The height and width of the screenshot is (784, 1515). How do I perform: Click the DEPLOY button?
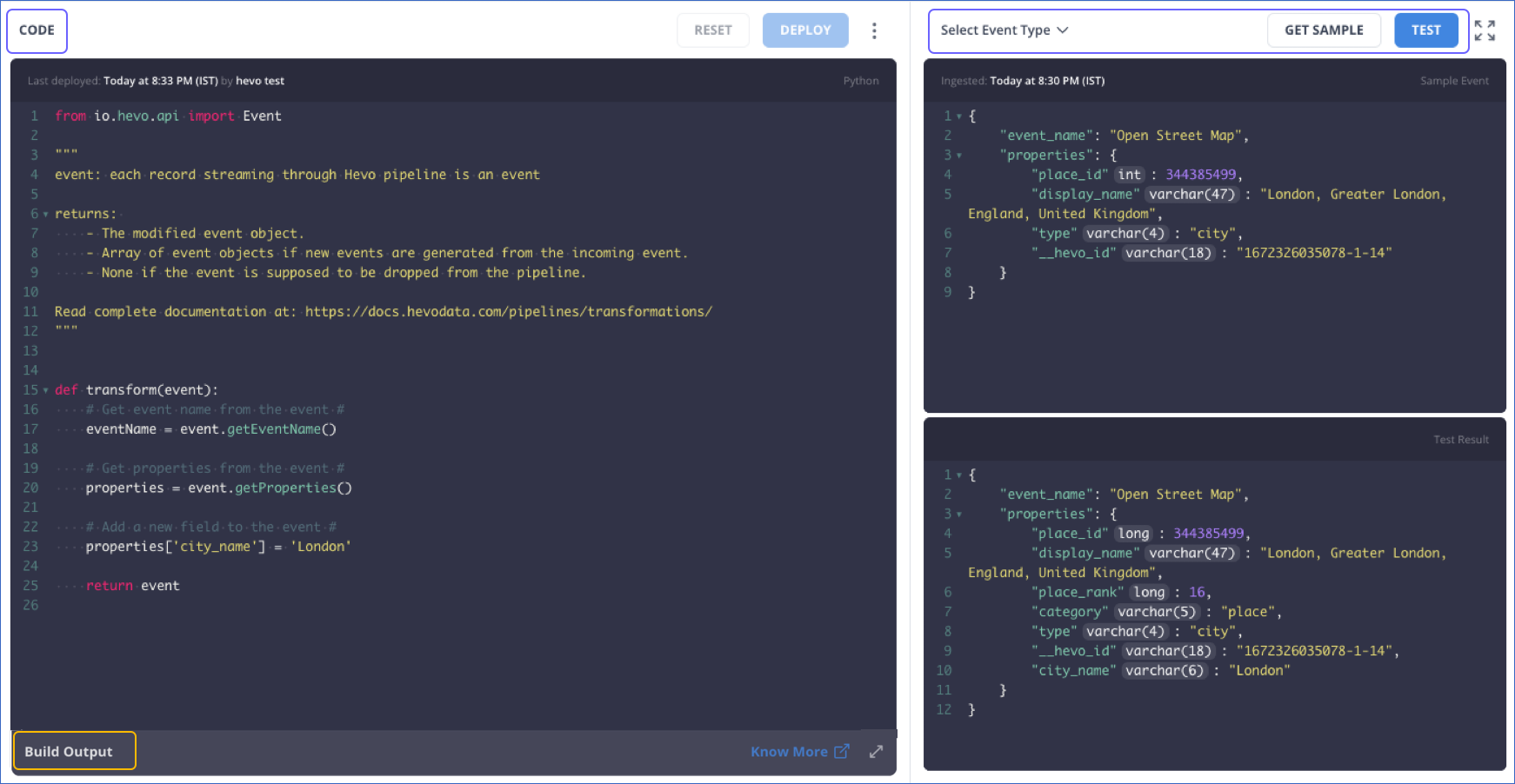click(x=805, y=30)
